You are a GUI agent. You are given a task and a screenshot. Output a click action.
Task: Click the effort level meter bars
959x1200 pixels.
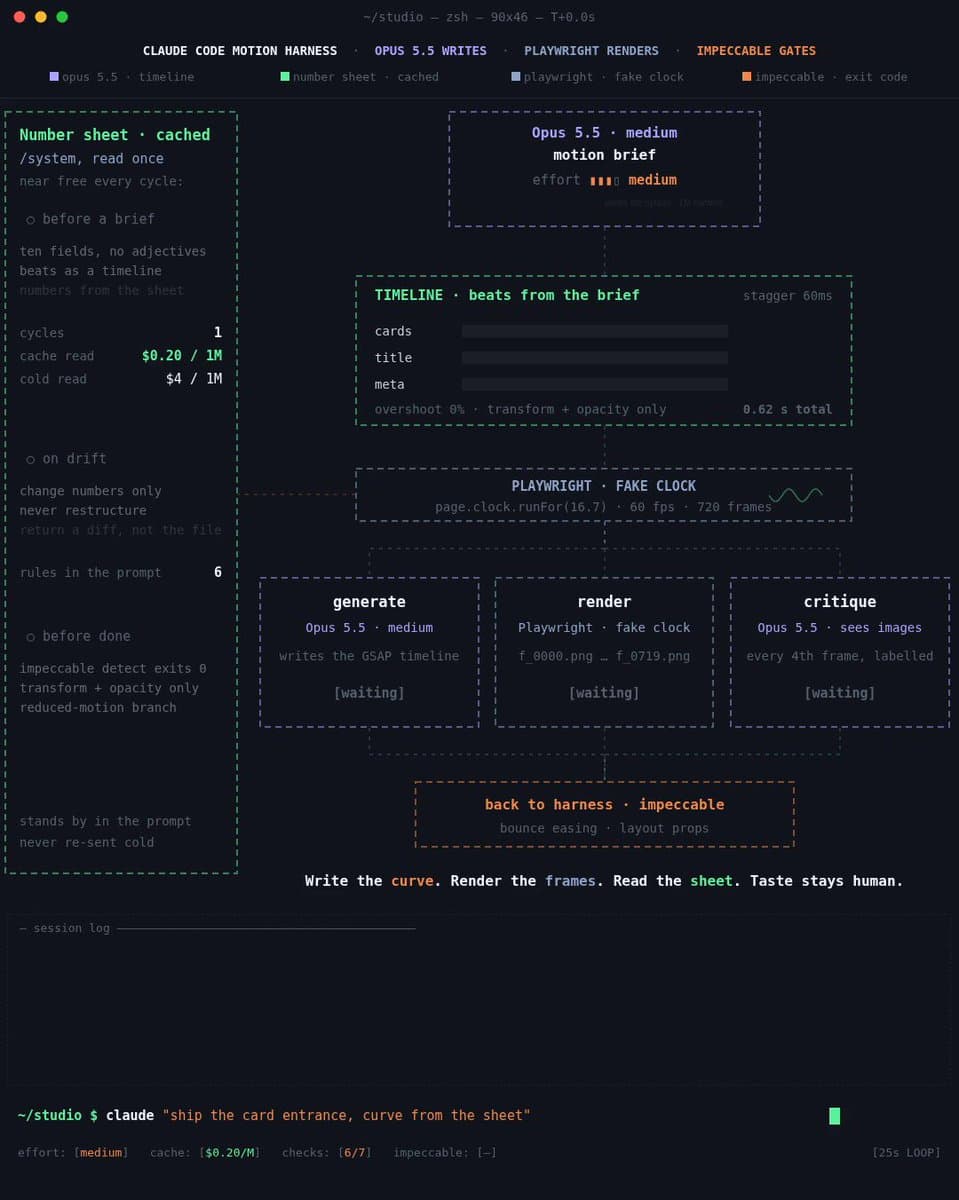pos(604,180)
